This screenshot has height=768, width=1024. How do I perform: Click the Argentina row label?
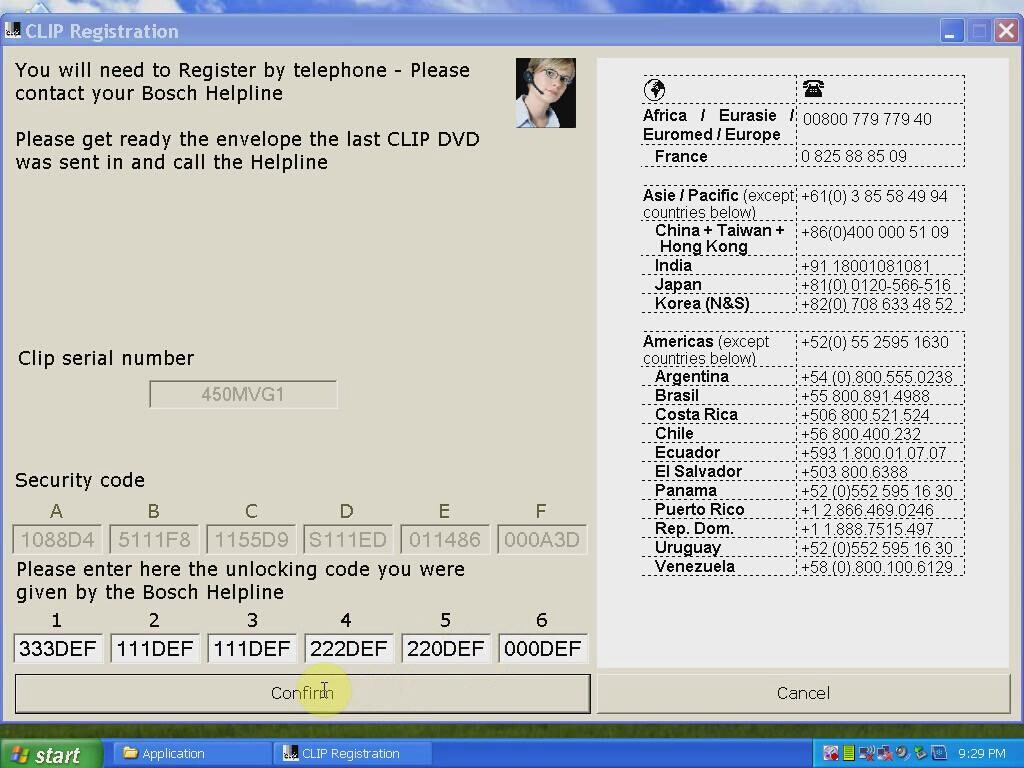[692, 377]
